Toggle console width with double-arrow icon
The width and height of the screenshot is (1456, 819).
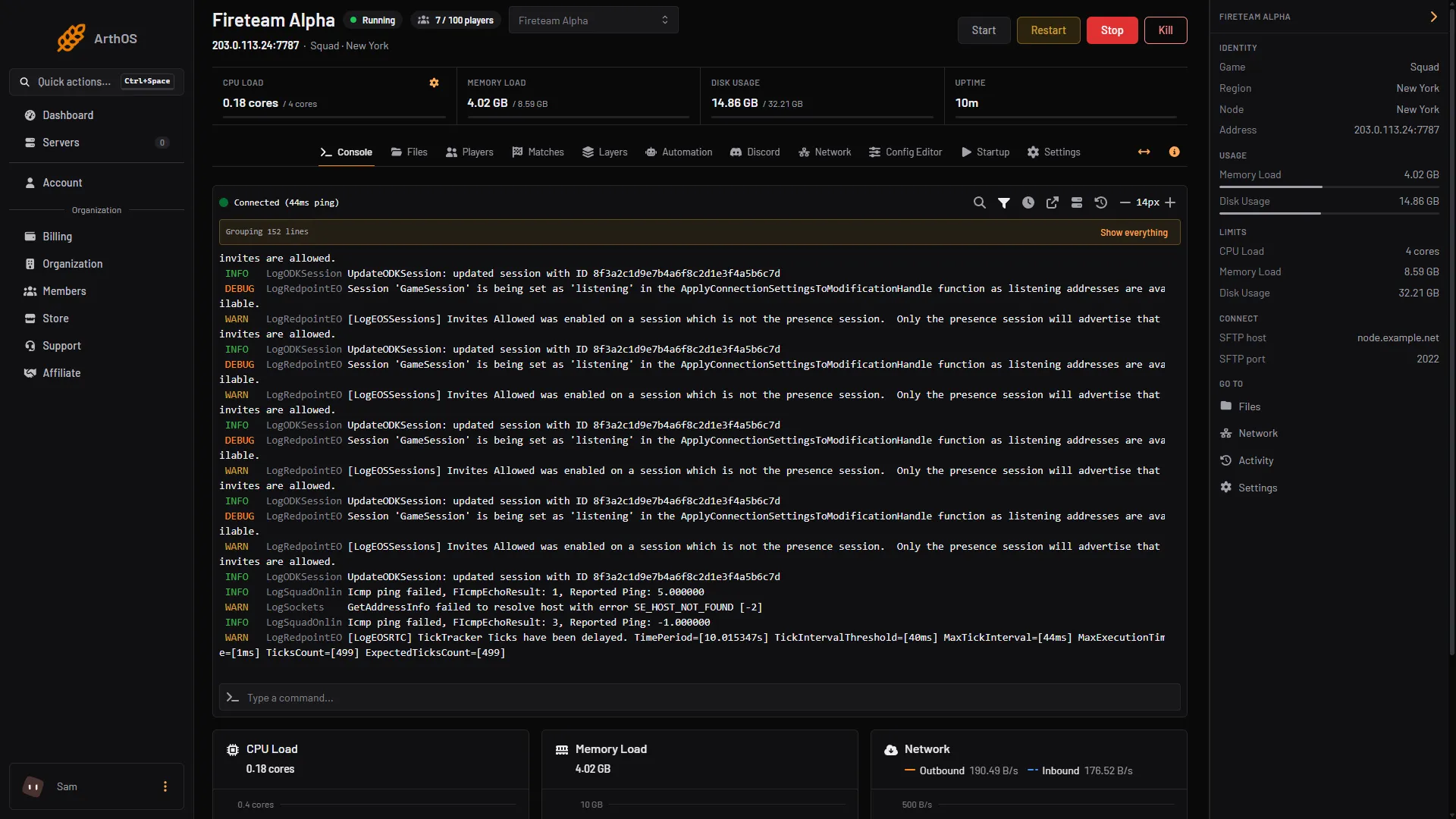tap(1144, 152)
